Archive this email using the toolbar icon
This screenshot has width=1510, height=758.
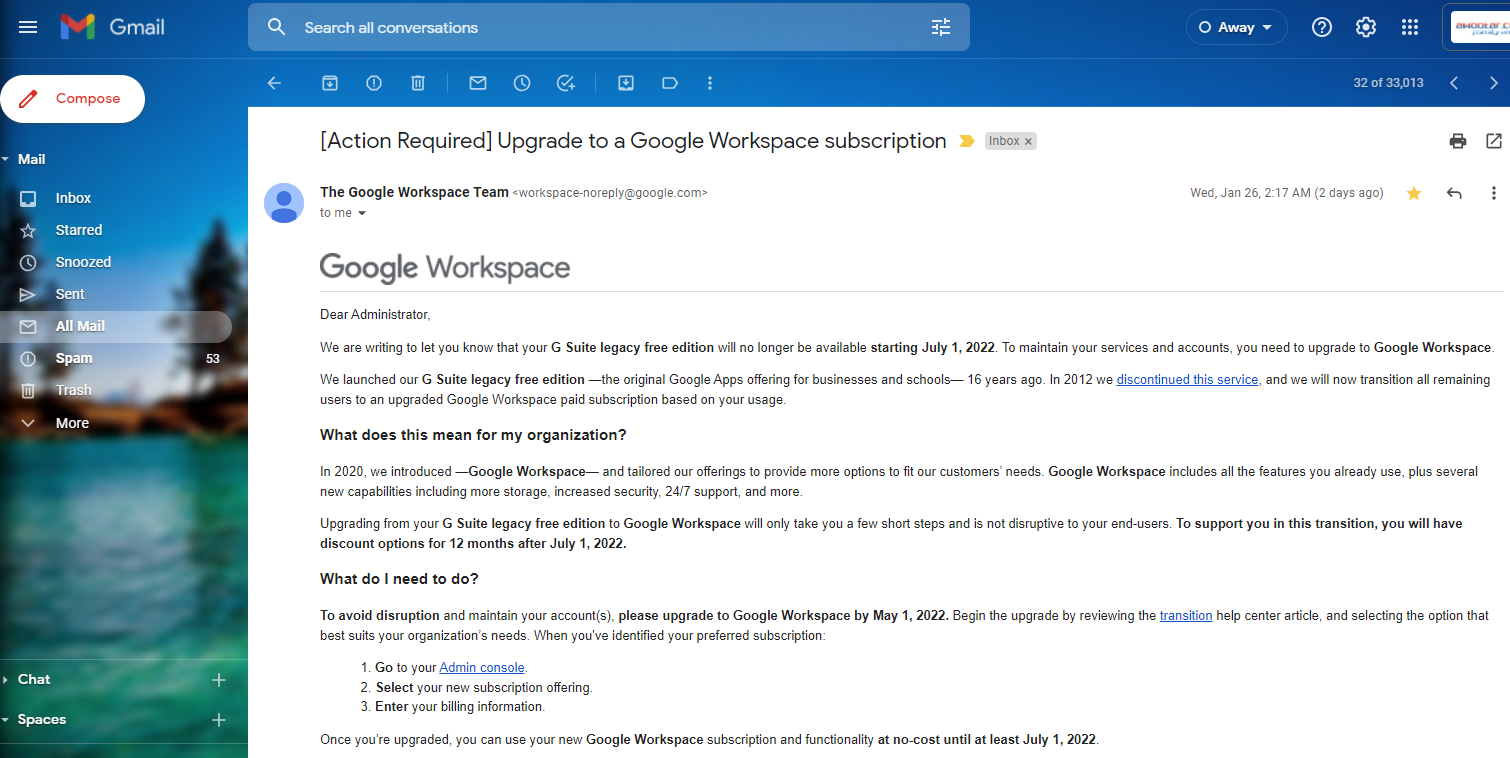pos(330,83)
